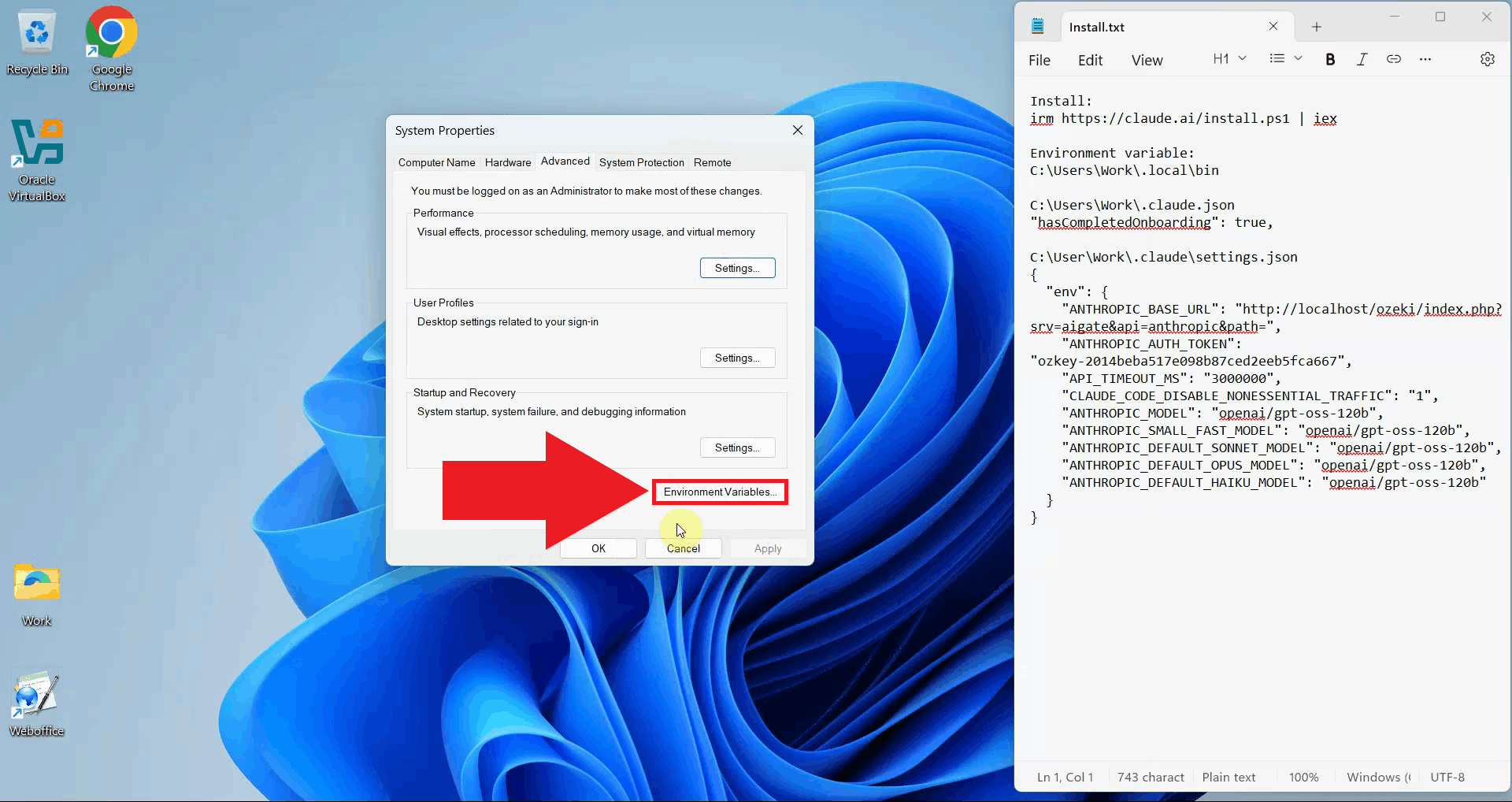Toggle bold formatting in Notepad
The height and width of the screenshot is (802, 1512).
pos(1330,59)
